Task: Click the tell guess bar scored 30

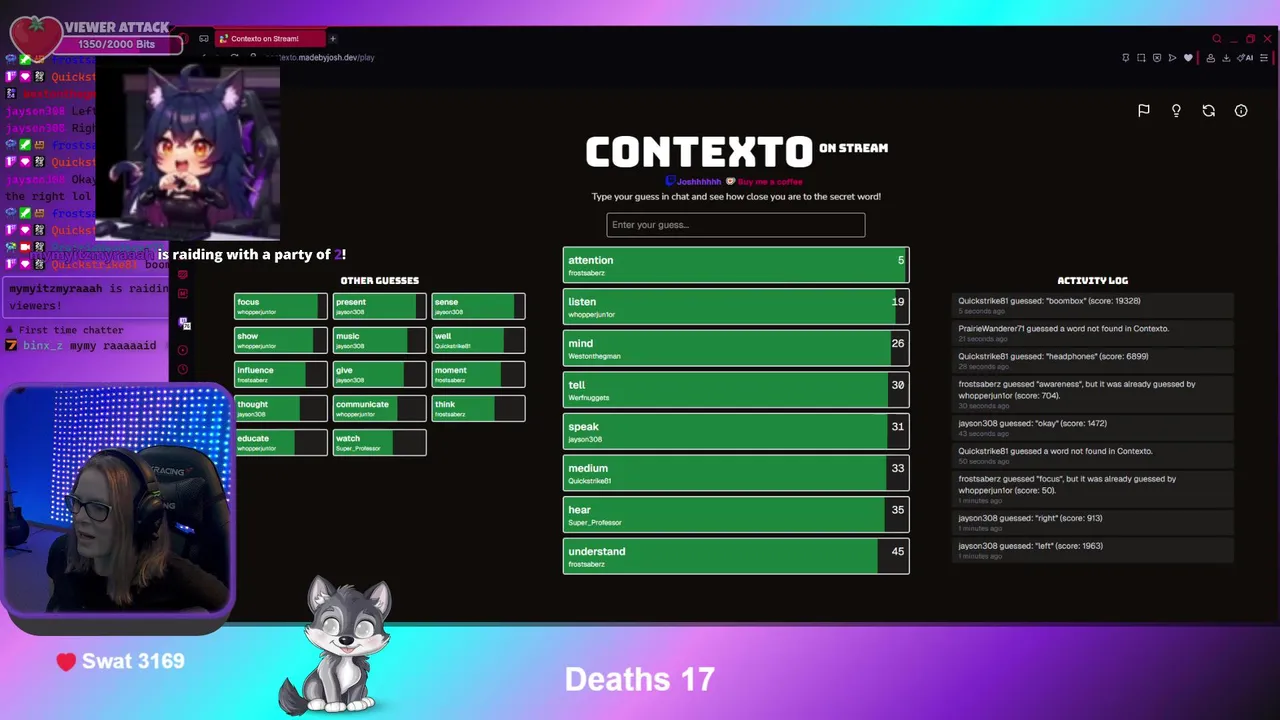Action: 736,390
